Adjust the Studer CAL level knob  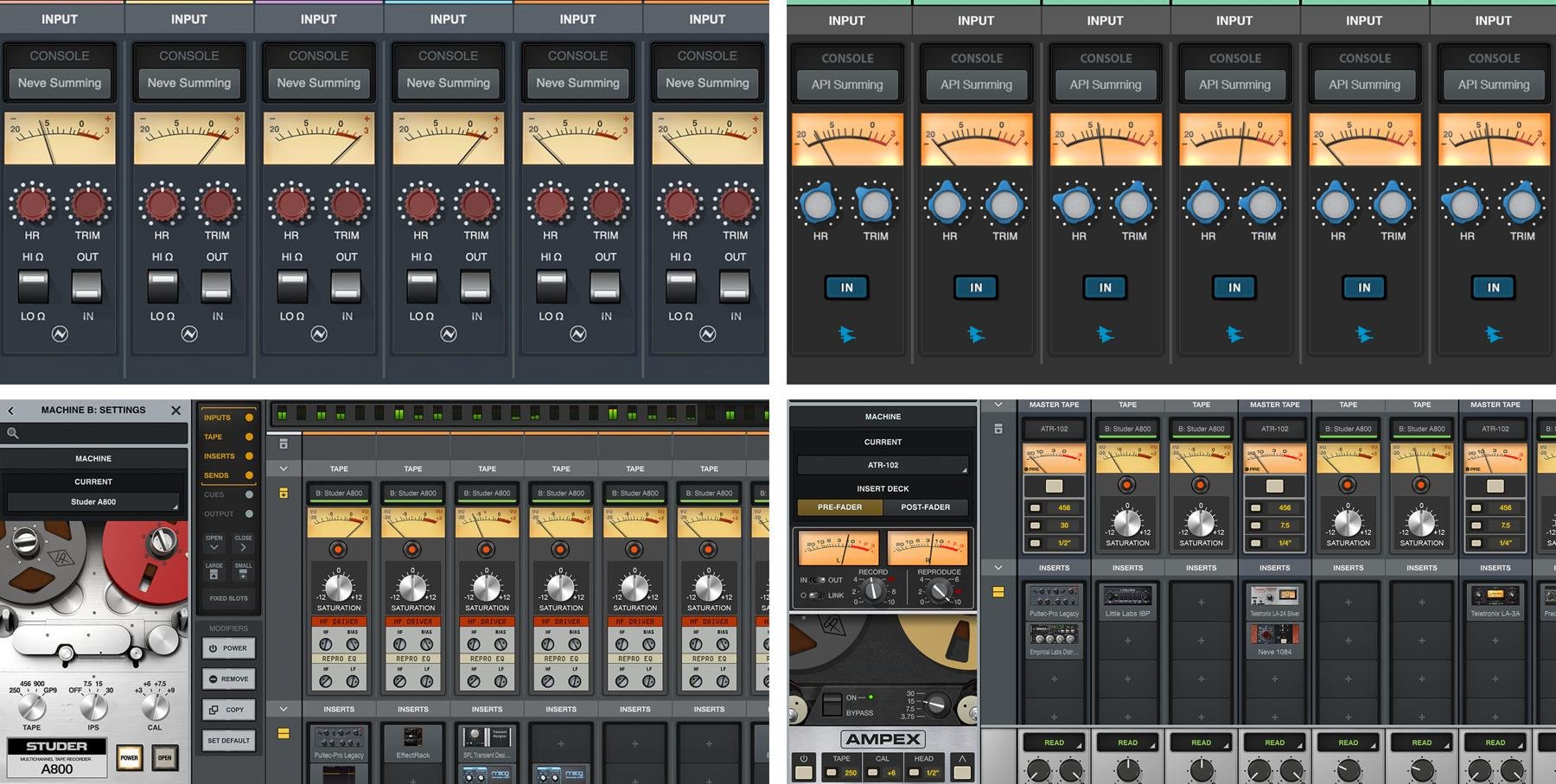coord(155,706)
